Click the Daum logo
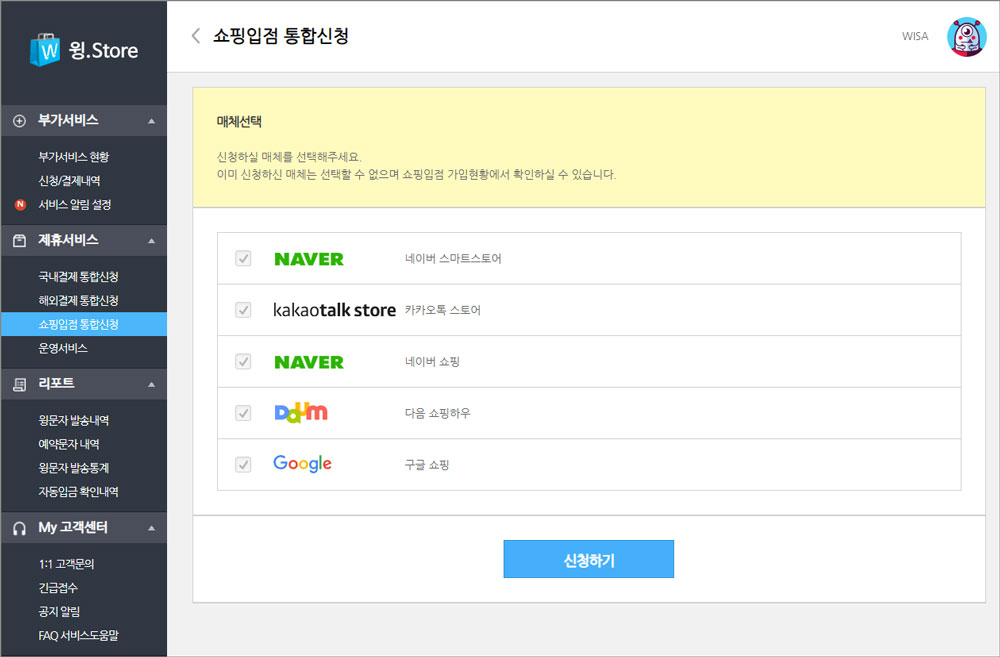The width and height of the screenshot is (1000, 657). 301,413
